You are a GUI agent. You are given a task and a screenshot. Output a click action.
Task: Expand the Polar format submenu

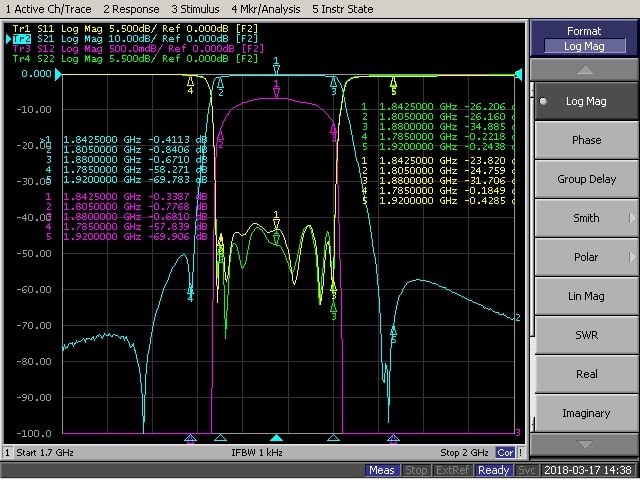(585, 257)
